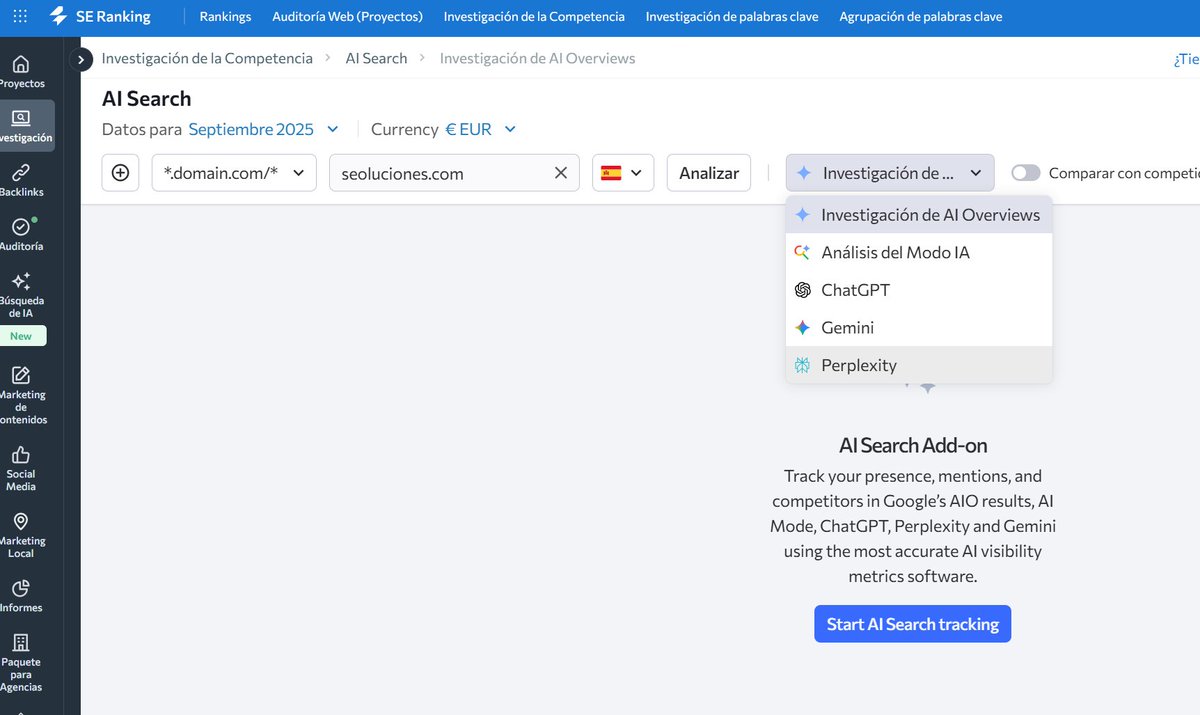Go to Investigación de la Competencia breadcrumb
The image size is (1200, 715).
click(207, 58)
